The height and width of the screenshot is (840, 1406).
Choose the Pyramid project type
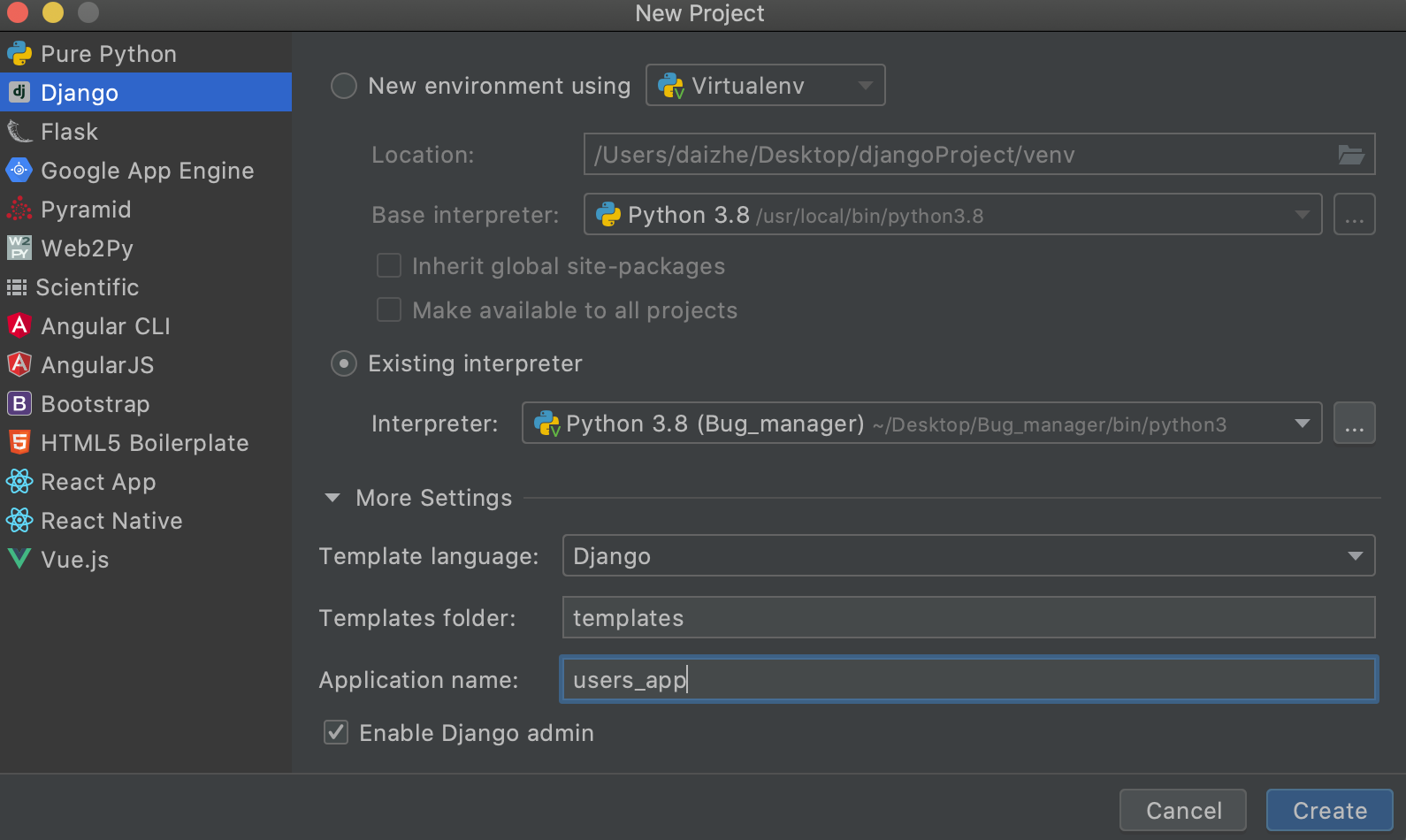pos(146,210)
